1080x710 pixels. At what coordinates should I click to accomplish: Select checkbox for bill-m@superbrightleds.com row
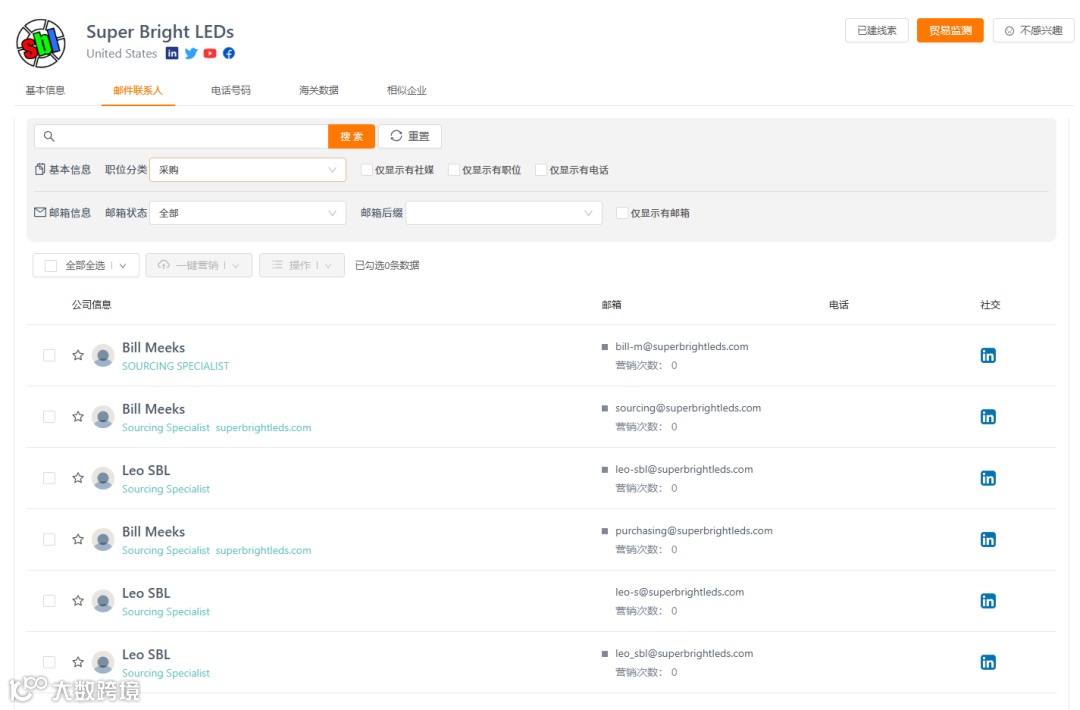(49, 355)
